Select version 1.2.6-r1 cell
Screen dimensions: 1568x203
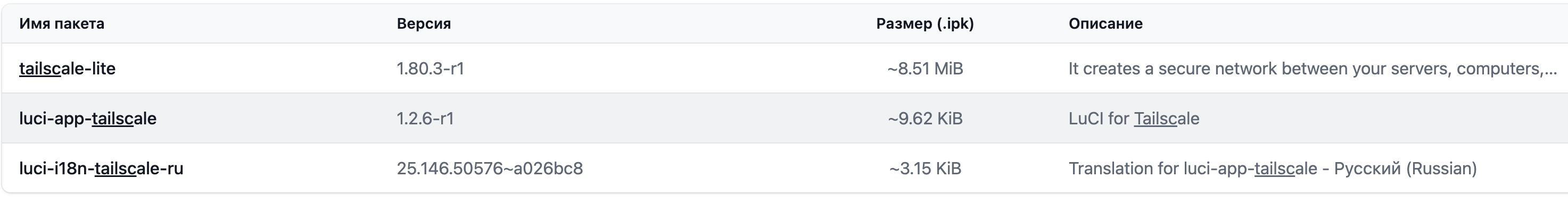click(425, 119)
